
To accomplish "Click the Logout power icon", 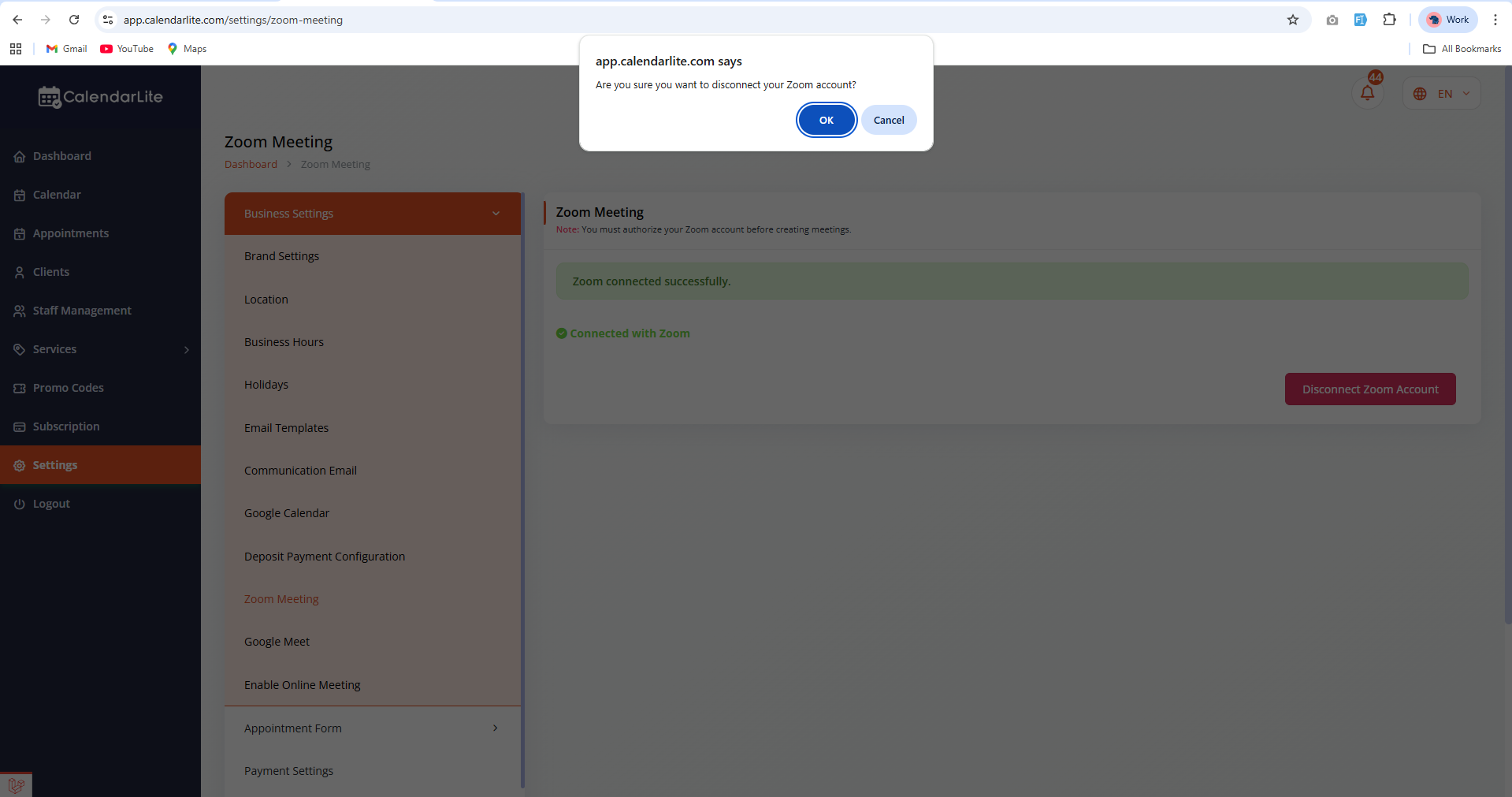I will click(x=20, y=505).
